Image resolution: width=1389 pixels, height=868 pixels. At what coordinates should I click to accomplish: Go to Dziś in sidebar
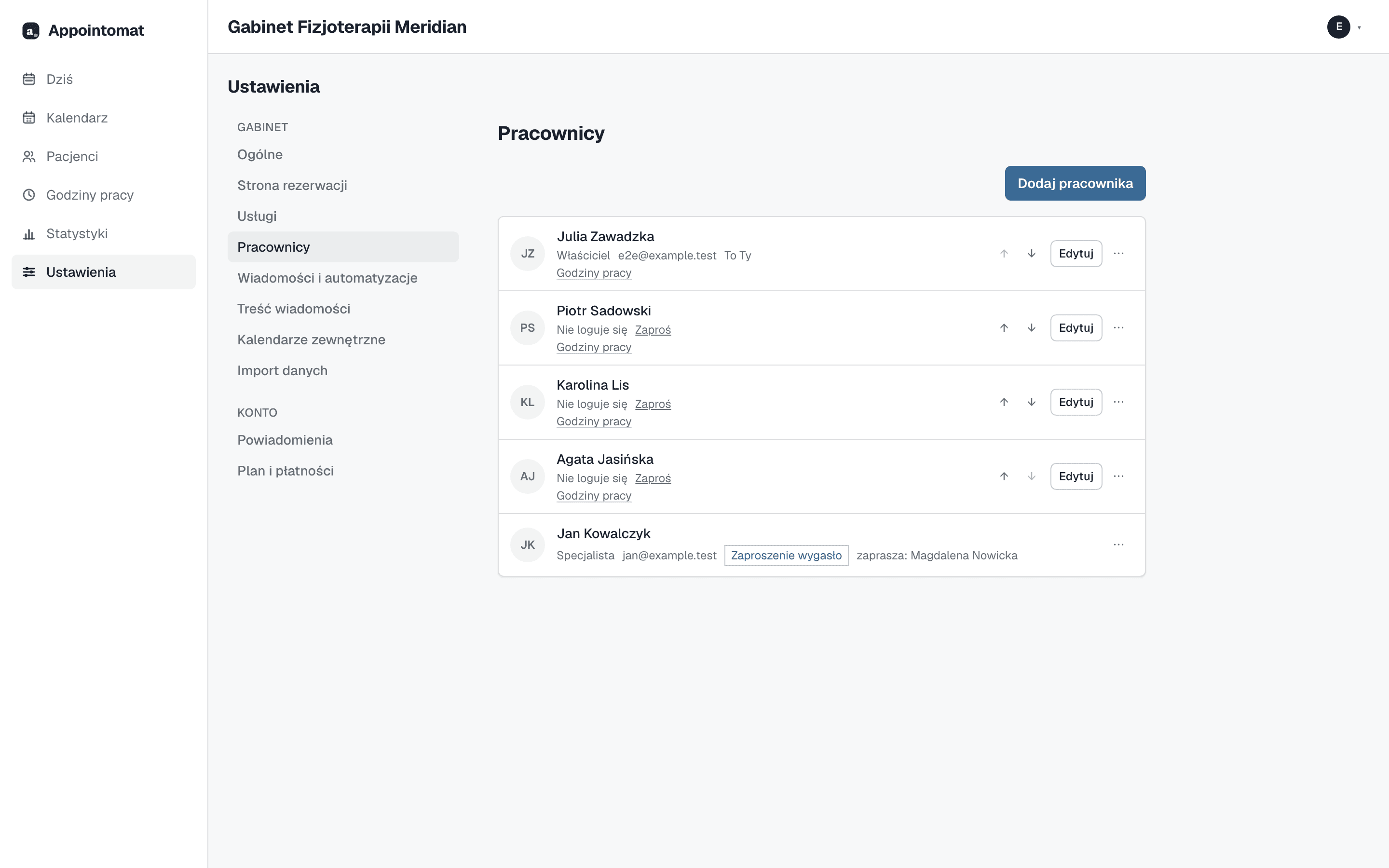(103, 79)
